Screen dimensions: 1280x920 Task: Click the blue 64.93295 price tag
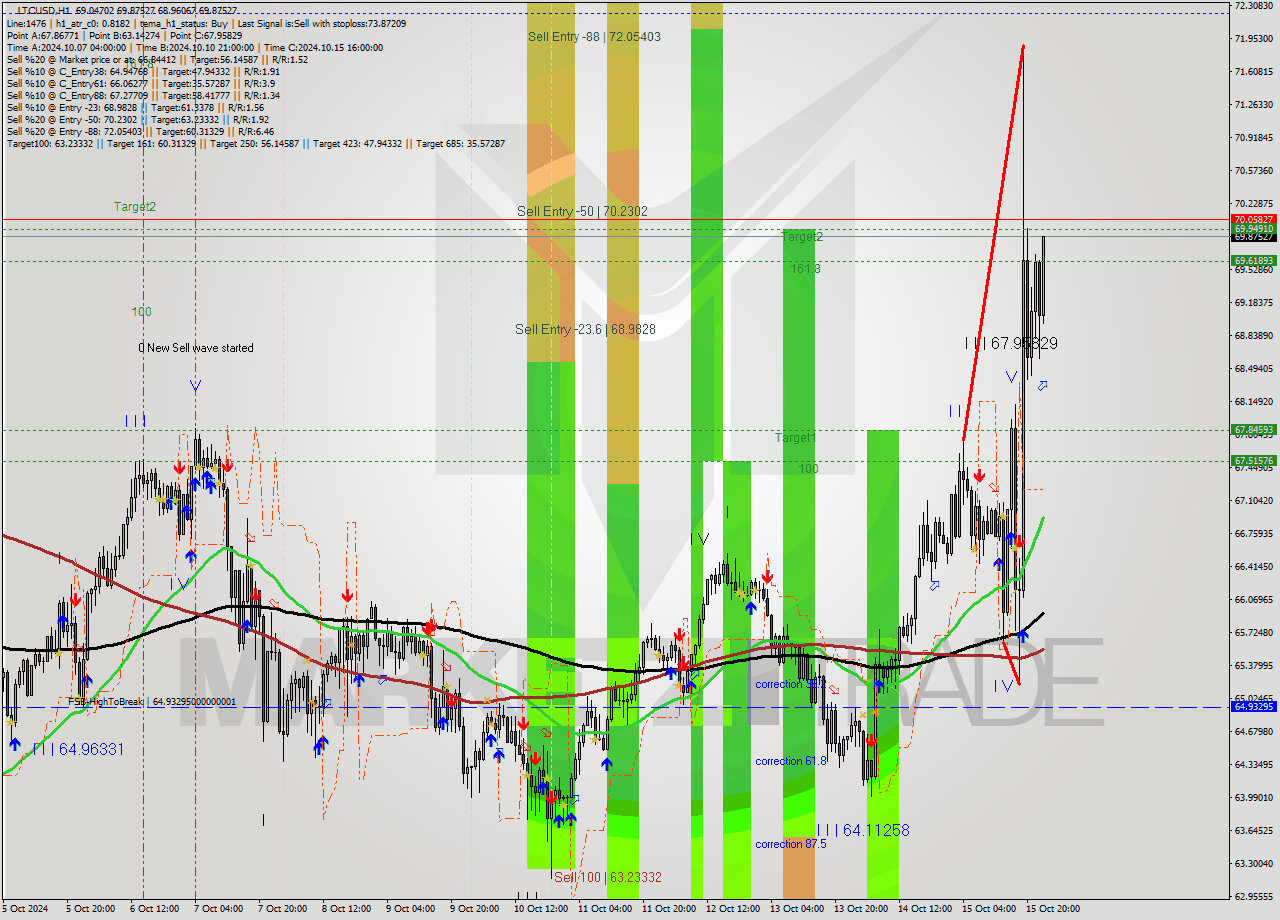[x=1253, y=706]
